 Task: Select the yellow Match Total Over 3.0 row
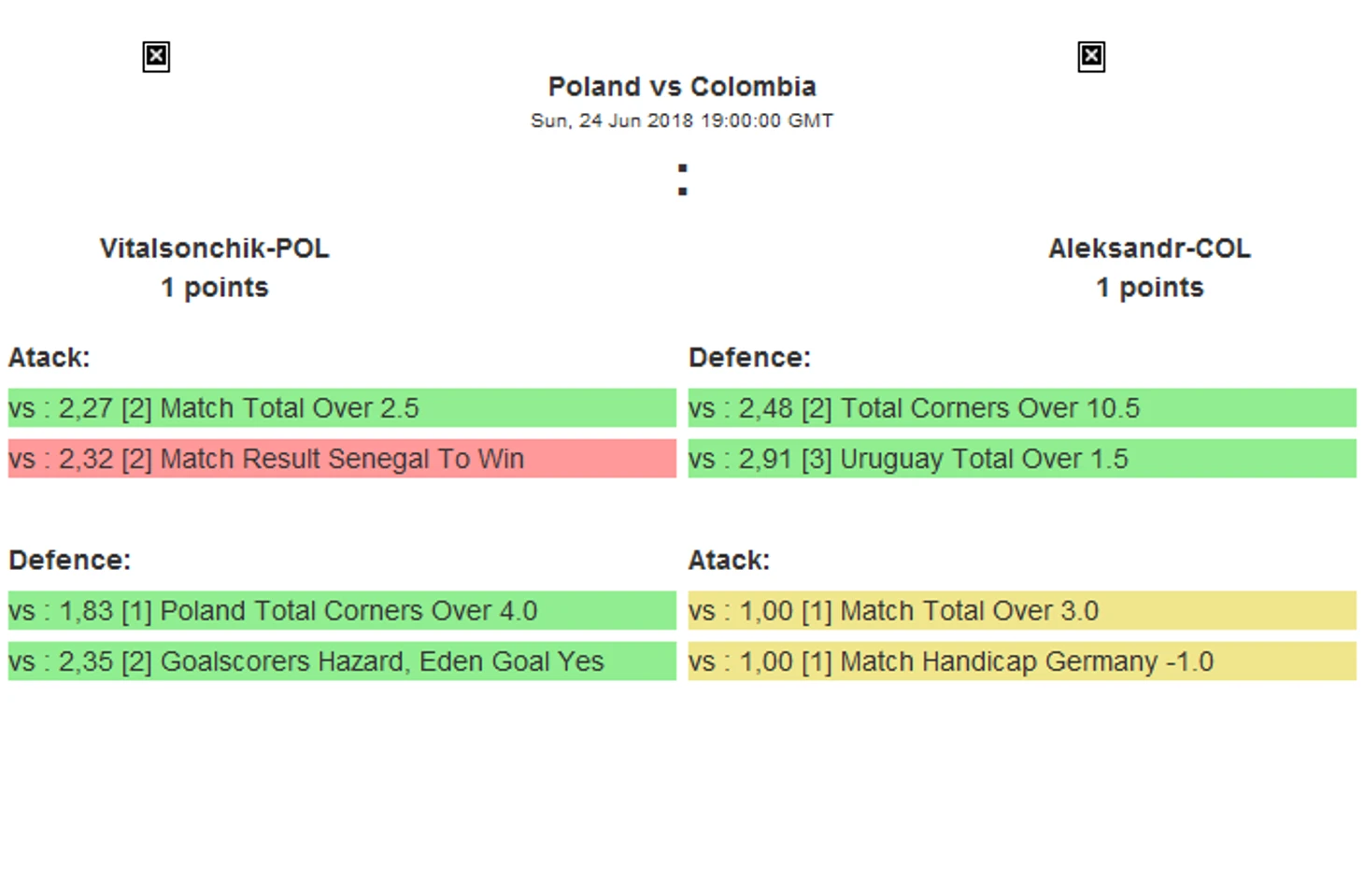[1022, 611]
